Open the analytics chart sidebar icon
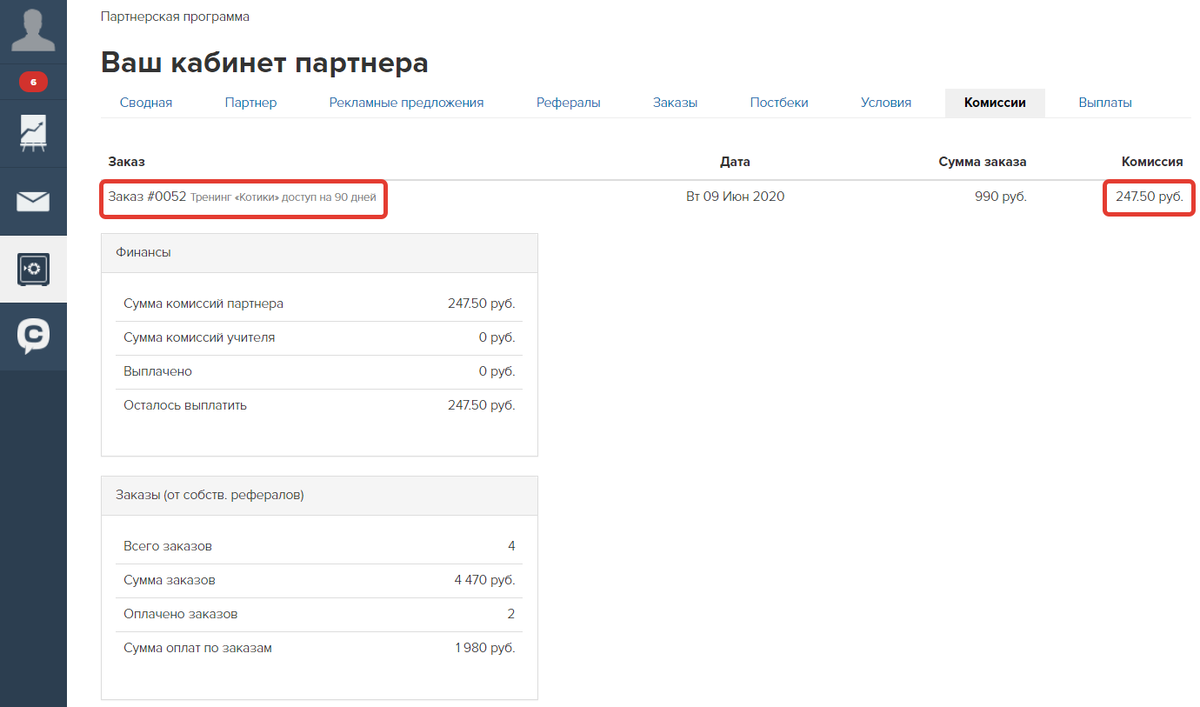Image resolution: width=1200 pixels, height=707 pixels. click(x=33, y=134)
